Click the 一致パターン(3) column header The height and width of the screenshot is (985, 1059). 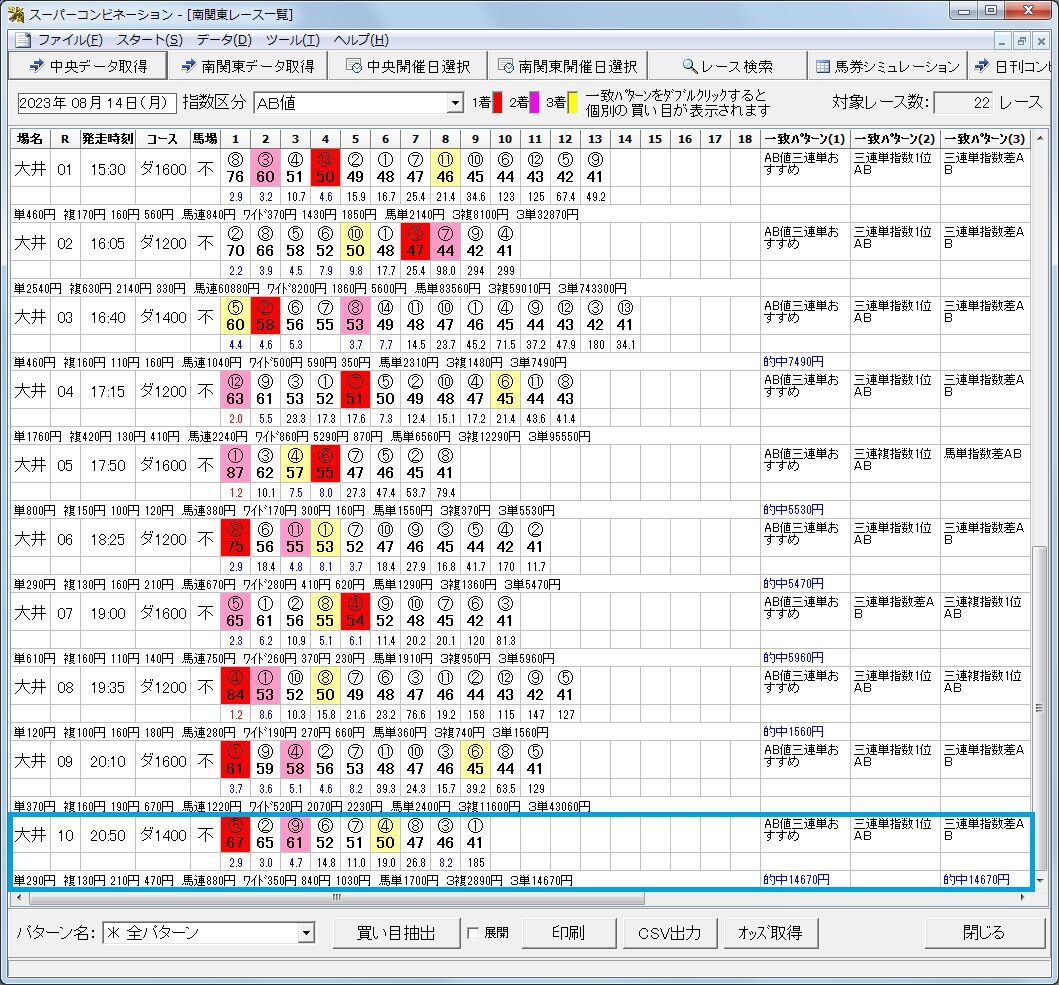coord(985,138)
